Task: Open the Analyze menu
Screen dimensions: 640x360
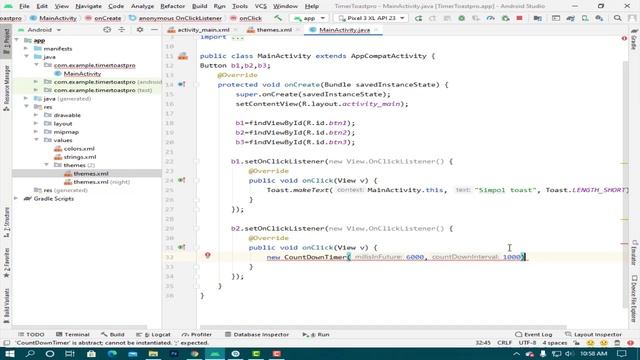Action: coord(142,6)
